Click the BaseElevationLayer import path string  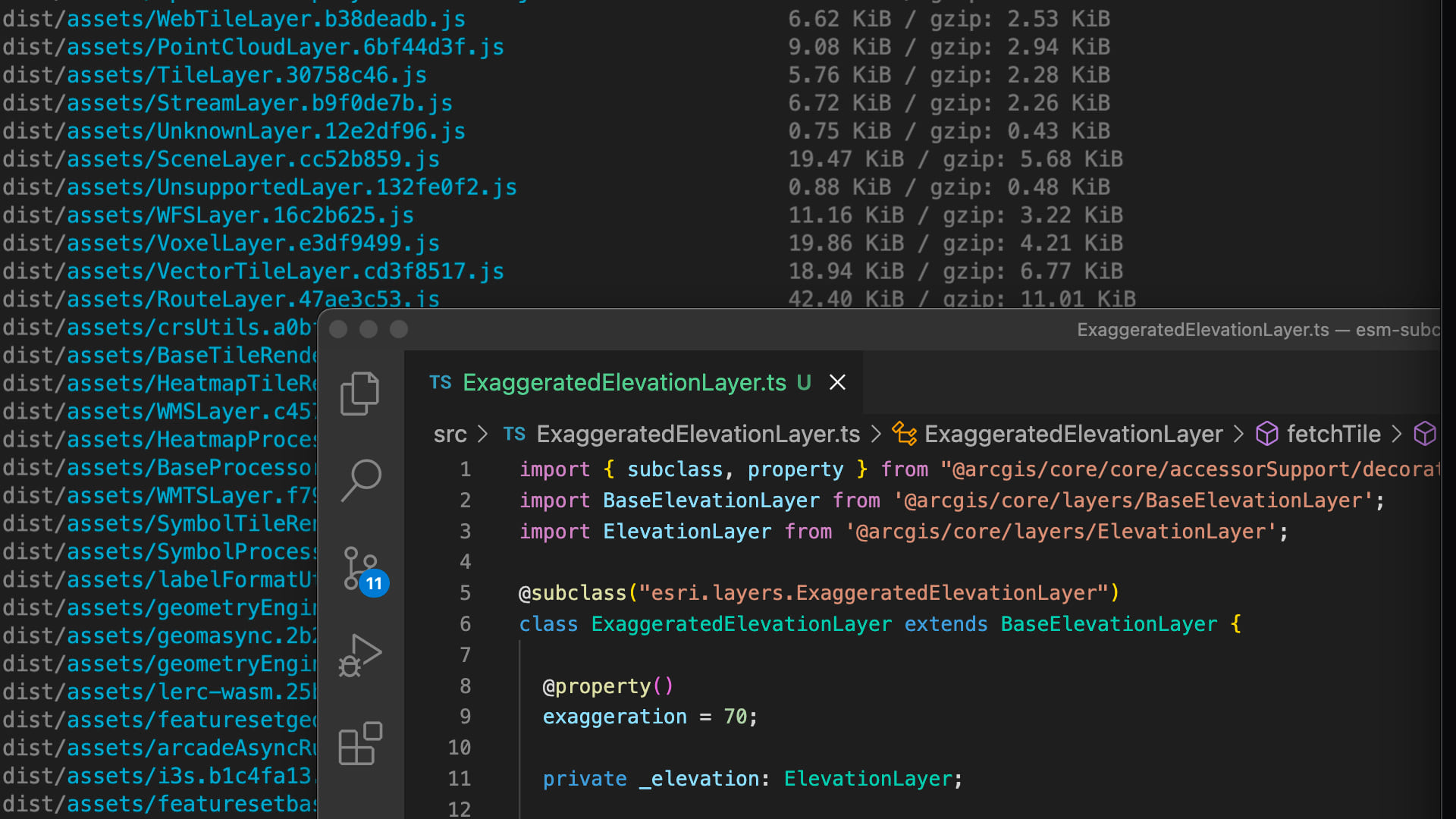click(1134, 500)
